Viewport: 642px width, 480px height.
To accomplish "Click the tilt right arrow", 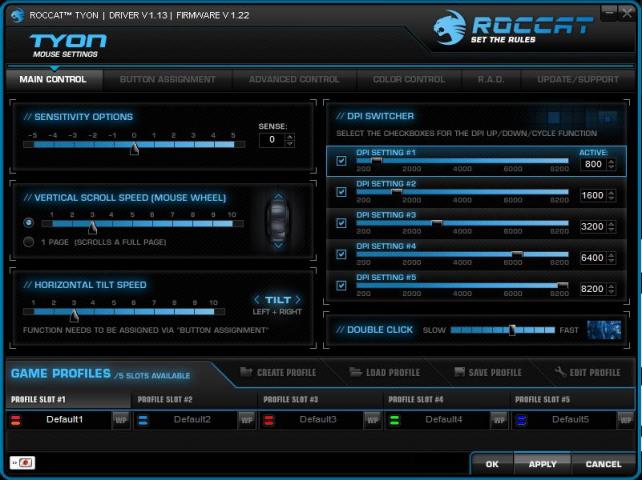I will [298, 300].
